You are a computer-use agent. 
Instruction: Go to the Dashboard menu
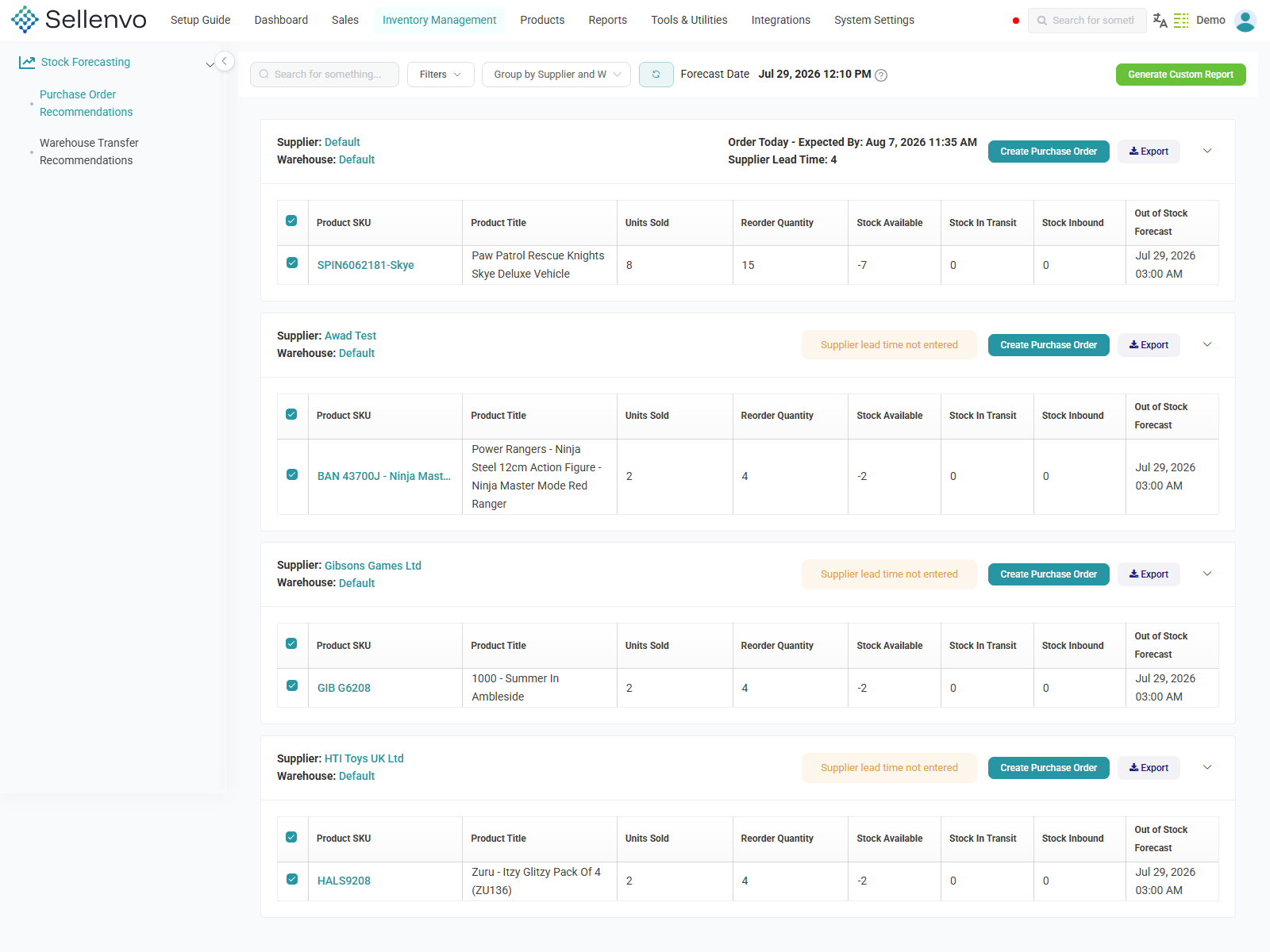pyautogui.click(x=281, y=21)
